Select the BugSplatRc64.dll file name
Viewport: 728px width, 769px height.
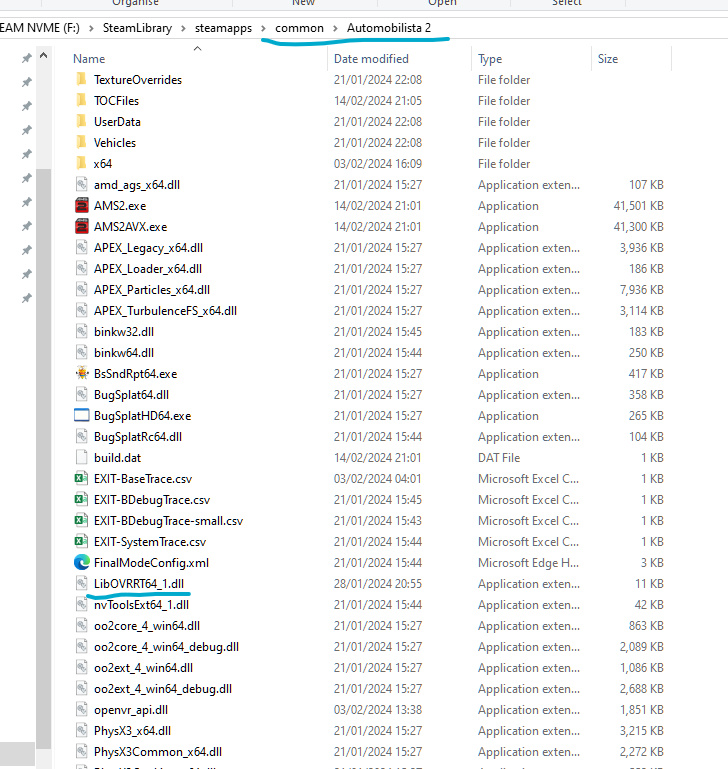(138, 436)
